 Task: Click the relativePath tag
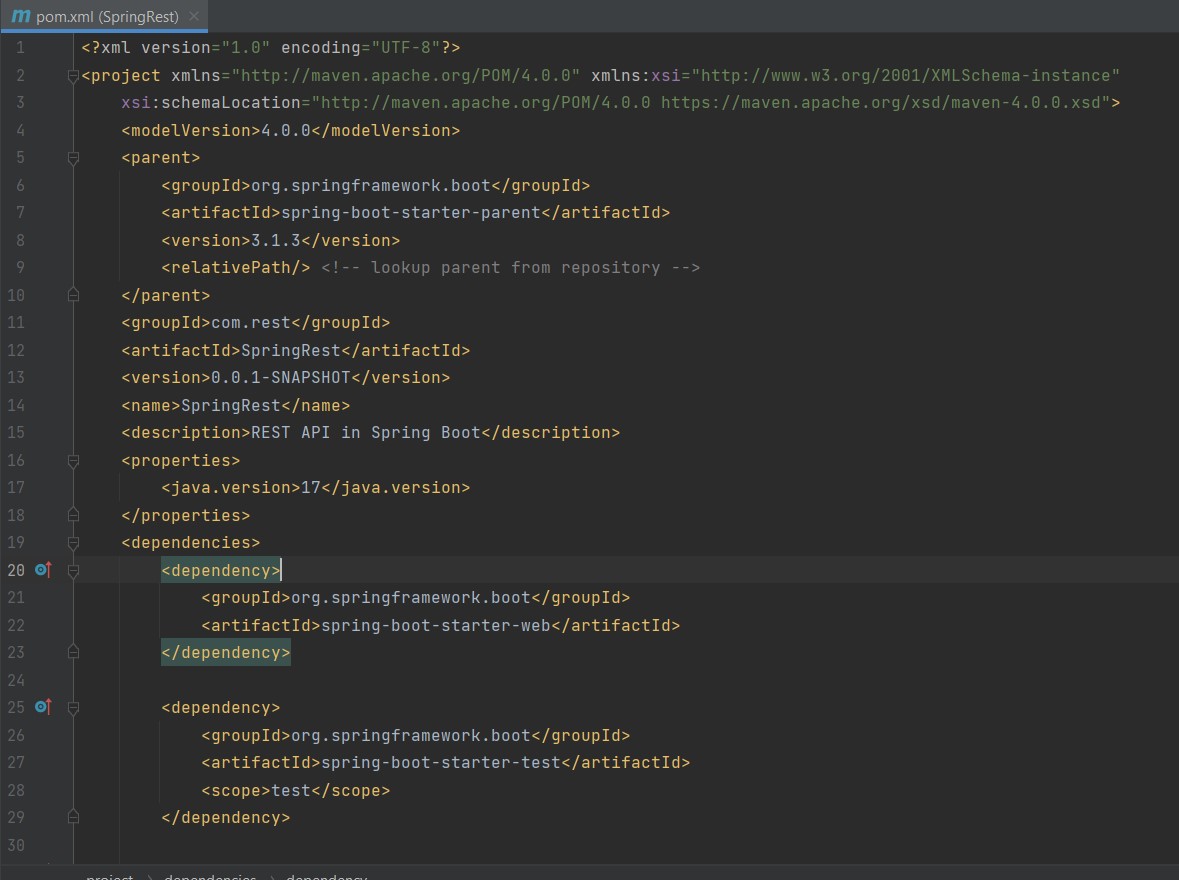click(x=236, y=268)
